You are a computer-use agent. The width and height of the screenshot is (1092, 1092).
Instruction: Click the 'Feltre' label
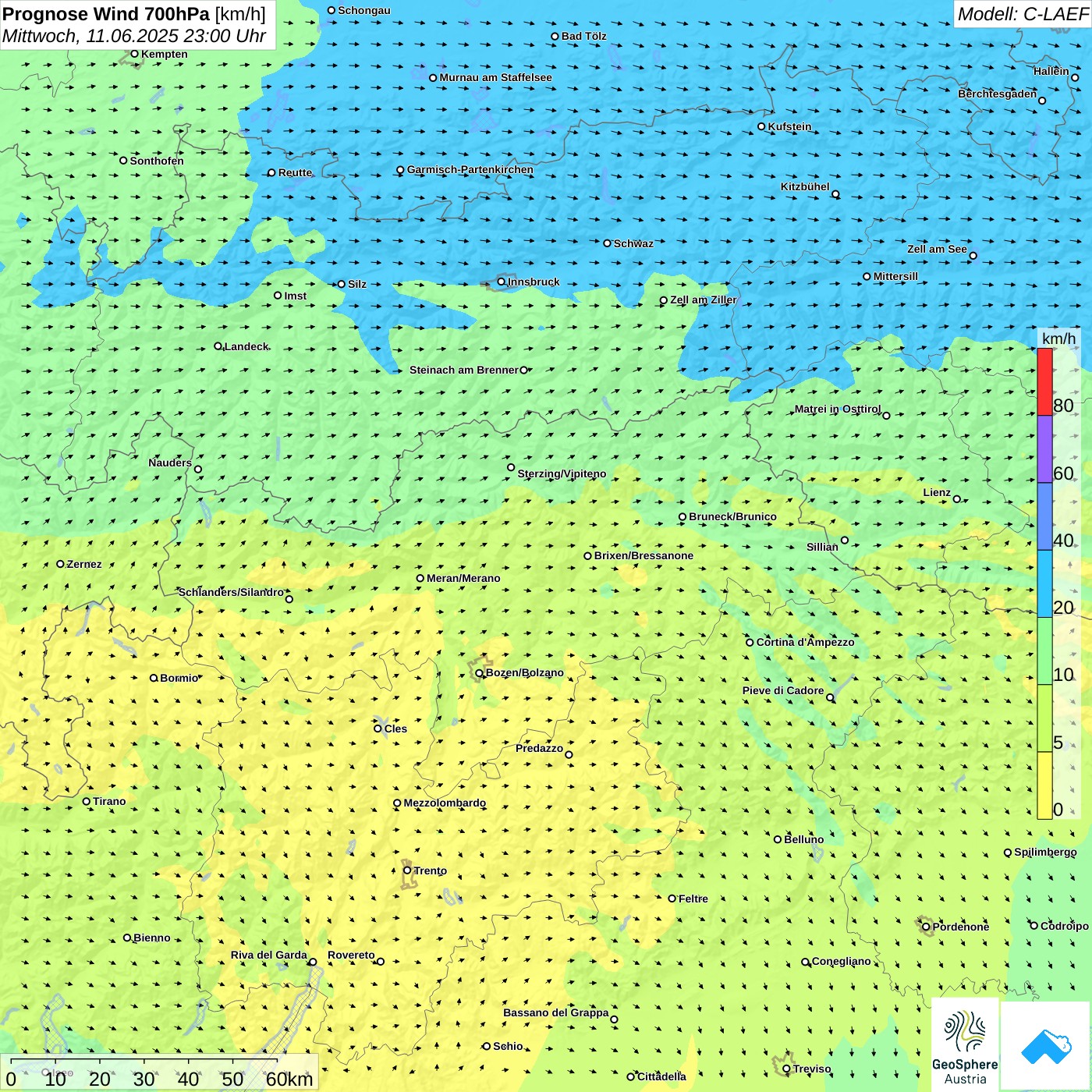point(693,899)
